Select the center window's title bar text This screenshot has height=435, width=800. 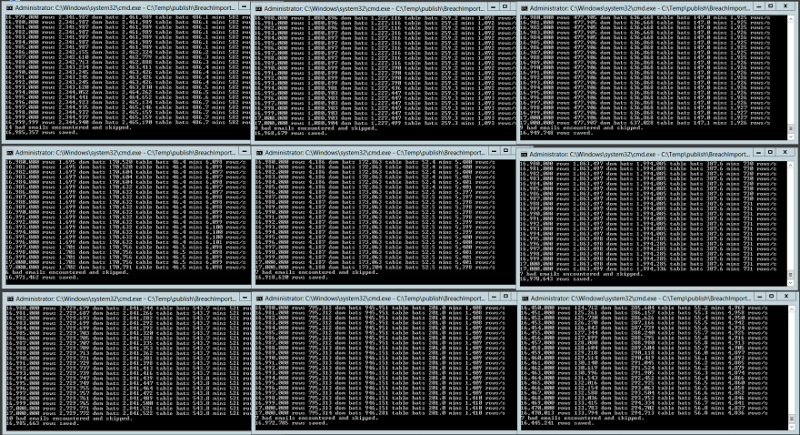[x=374, y=152]
